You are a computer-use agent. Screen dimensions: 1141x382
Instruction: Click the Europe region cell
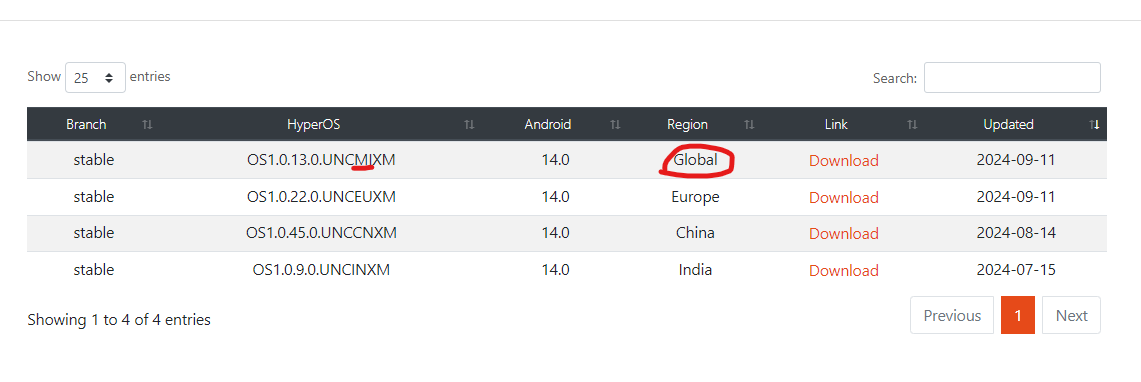tap(695, 196)
